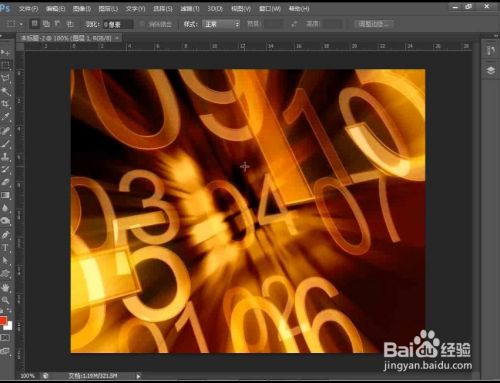Select the Brush tool
500x383 pixels.
[x=5, y=143]
